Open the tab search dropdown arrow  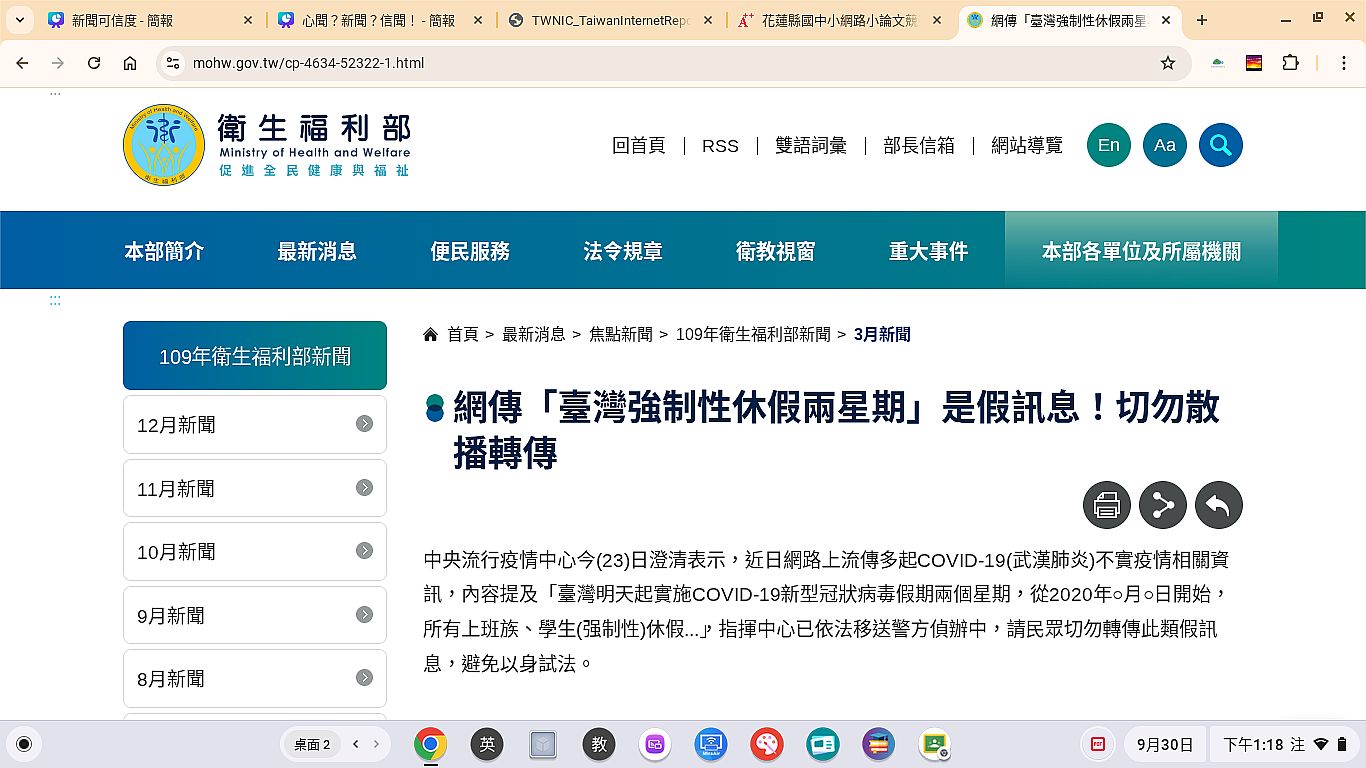click(19, 20)
